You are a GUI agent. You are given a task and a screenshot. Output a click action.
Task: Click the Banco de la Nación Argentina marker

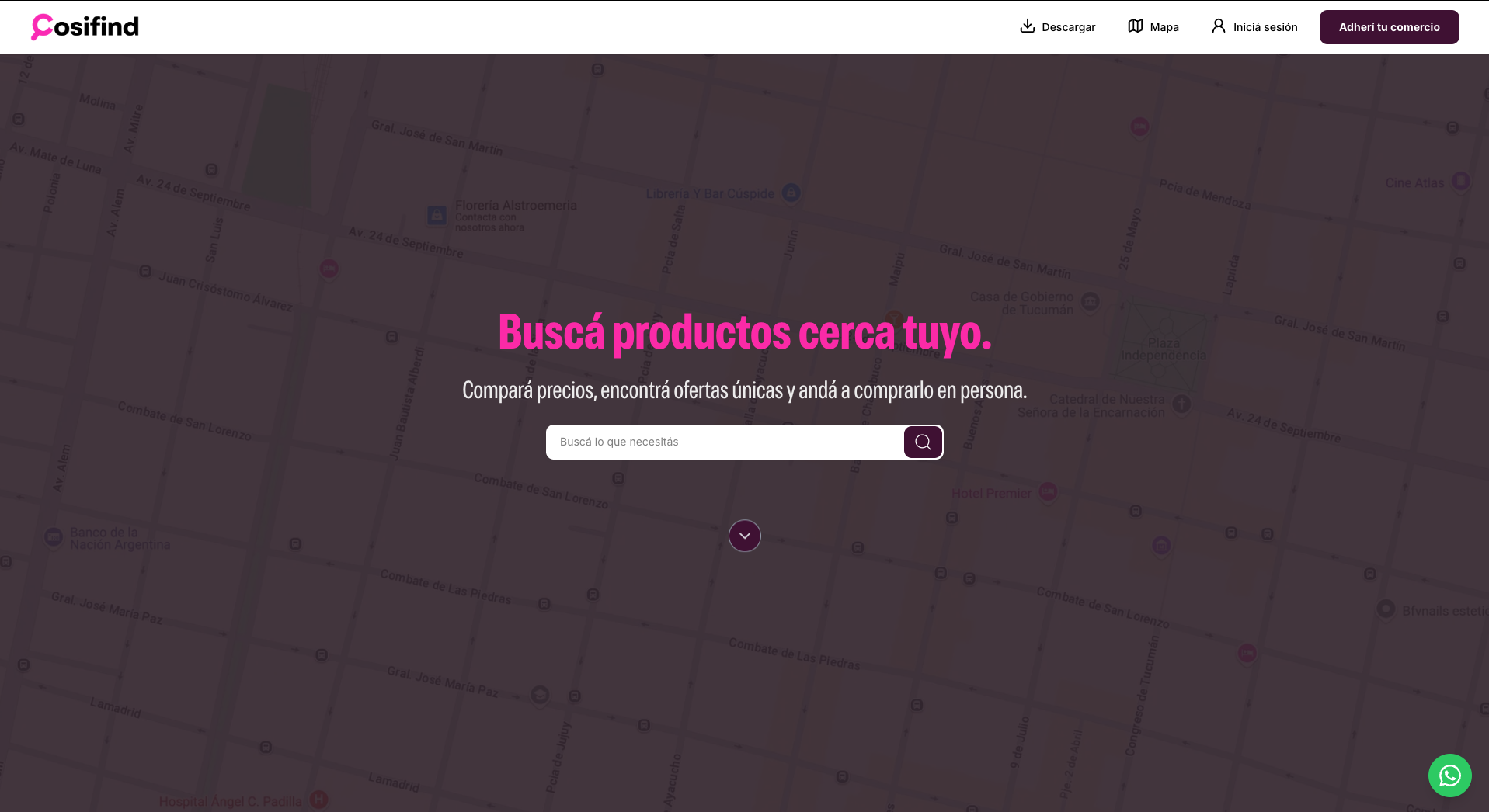point(53,537)
